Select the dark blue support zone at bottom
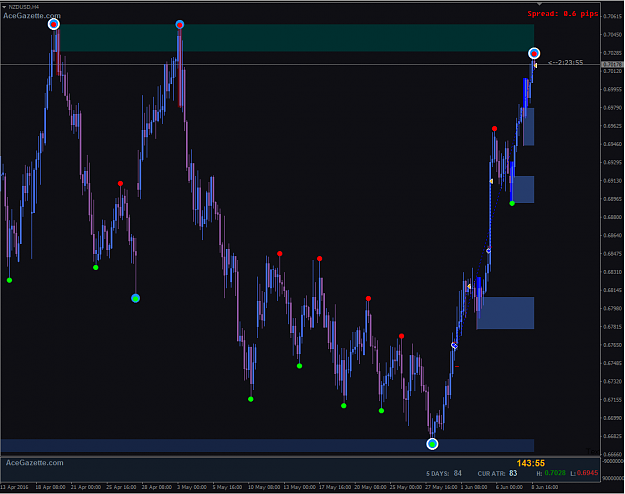The image size is (625, 494). 267,445
